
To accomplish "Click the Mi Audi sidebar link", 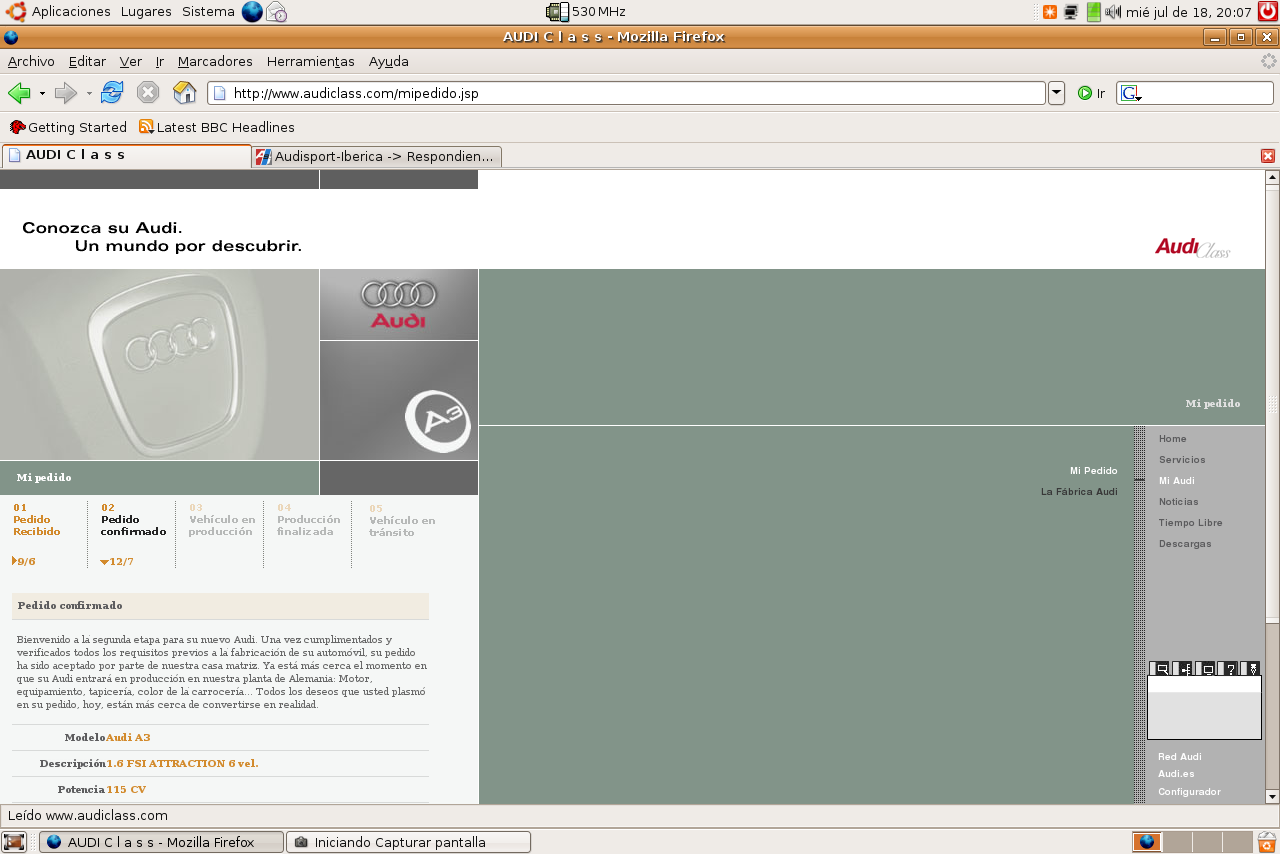I will (1177, 481).
